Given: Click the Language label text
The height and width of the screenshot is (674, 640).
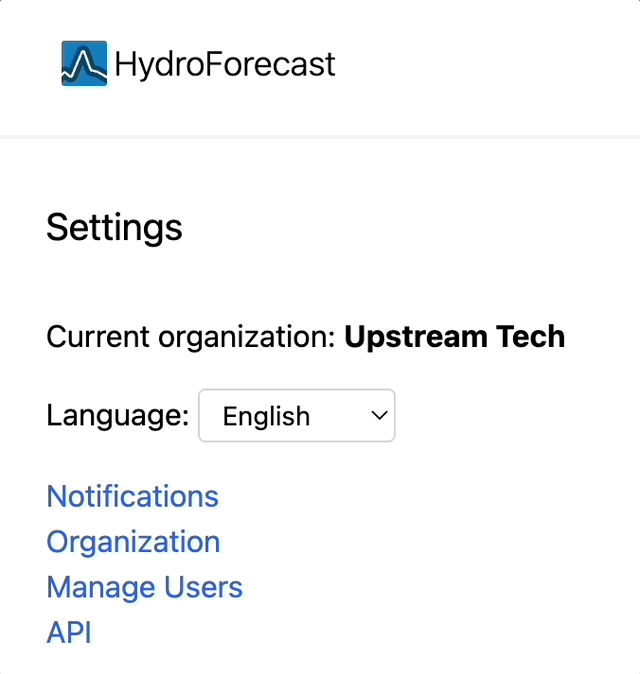Looking at the screenshot, I should (118, 416).
